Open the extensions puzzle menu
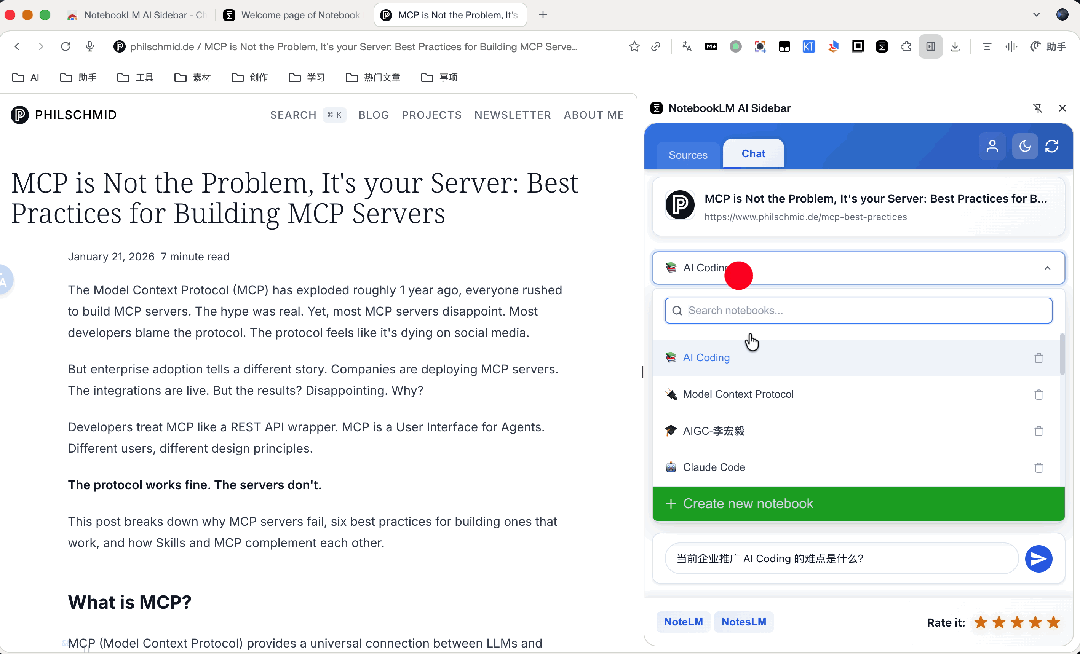This screenshot has height=654, width=1080. pos(906,47)
